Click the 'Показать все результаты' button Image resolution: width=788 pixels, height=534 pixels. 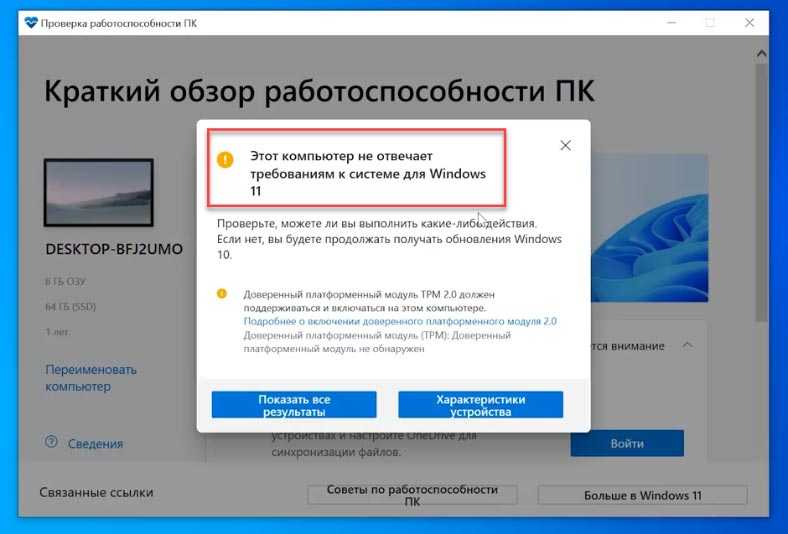pyautogui.click(x=294, y=405)
